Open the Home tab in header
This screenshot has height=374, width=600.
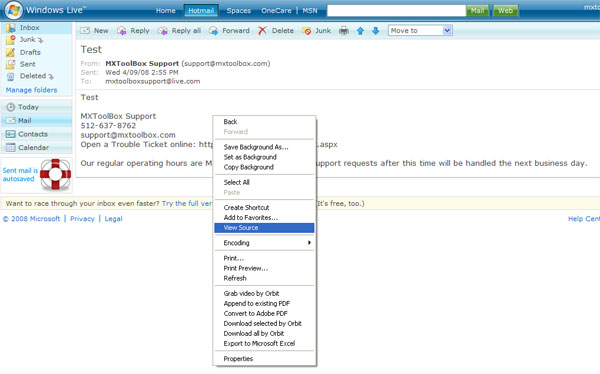point(165,10)
